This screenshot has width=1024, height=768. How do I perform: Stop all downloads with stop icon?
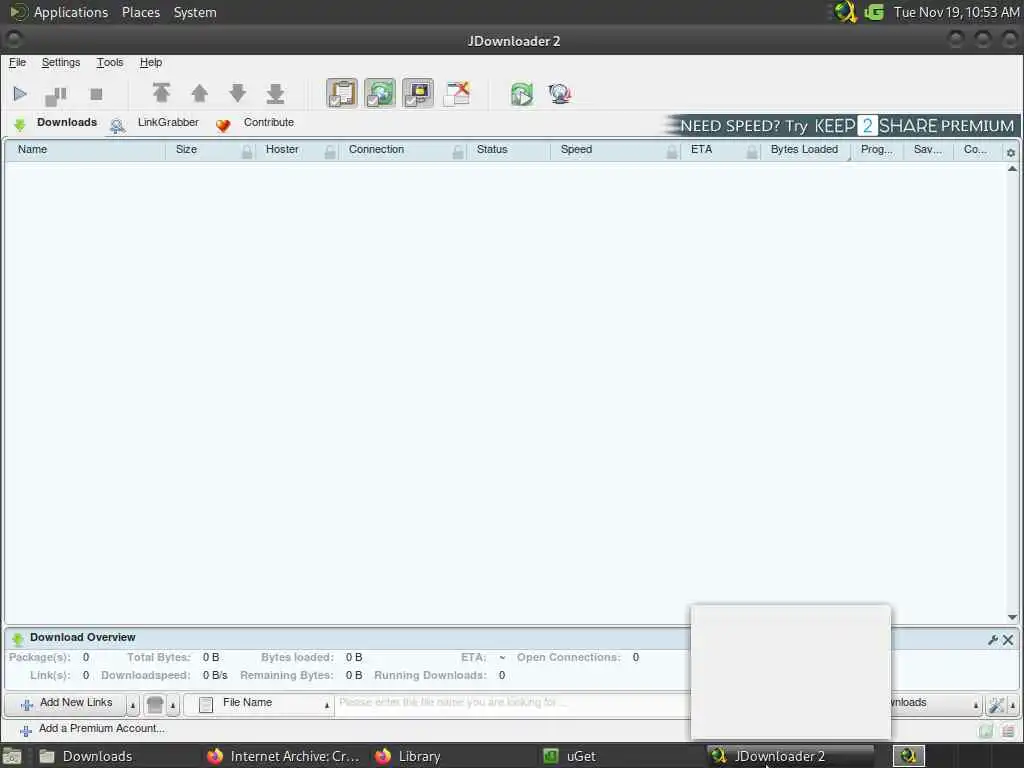96,94
